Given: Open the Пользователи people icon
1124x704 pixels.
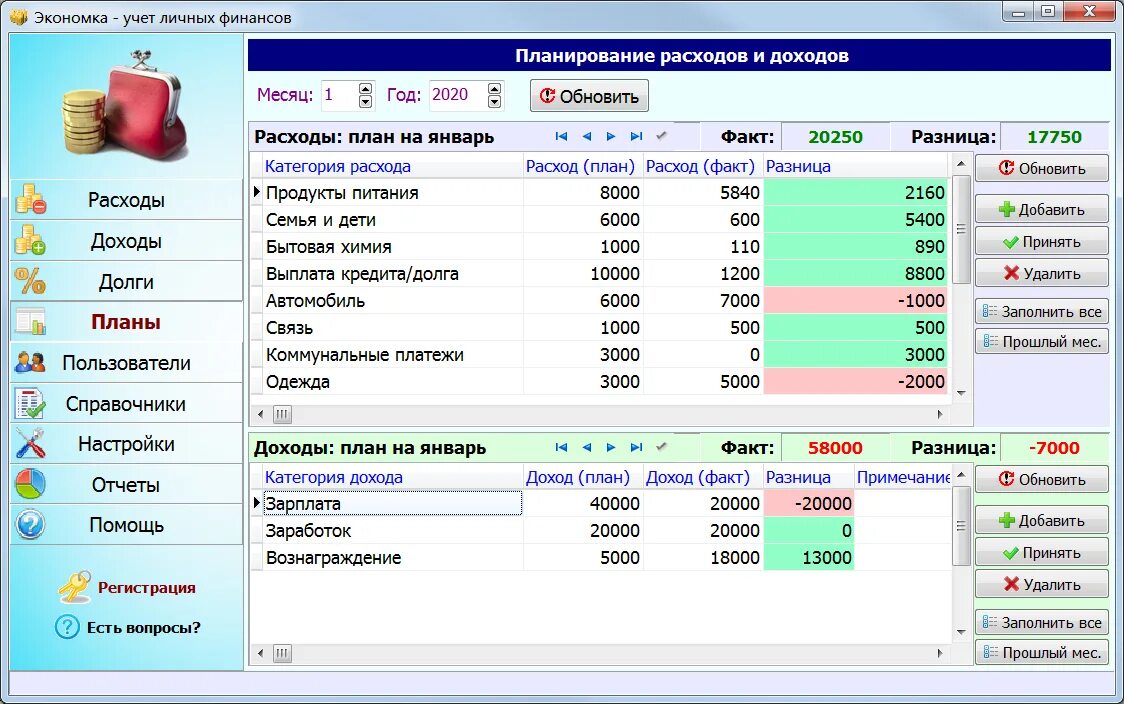Looking at the screenshot, I should tap(30, 363).
